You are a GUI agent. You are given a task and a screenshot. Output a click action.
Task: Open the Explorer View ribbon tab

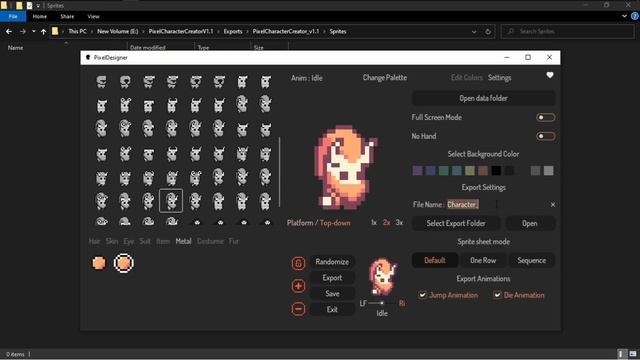(93, 16)
